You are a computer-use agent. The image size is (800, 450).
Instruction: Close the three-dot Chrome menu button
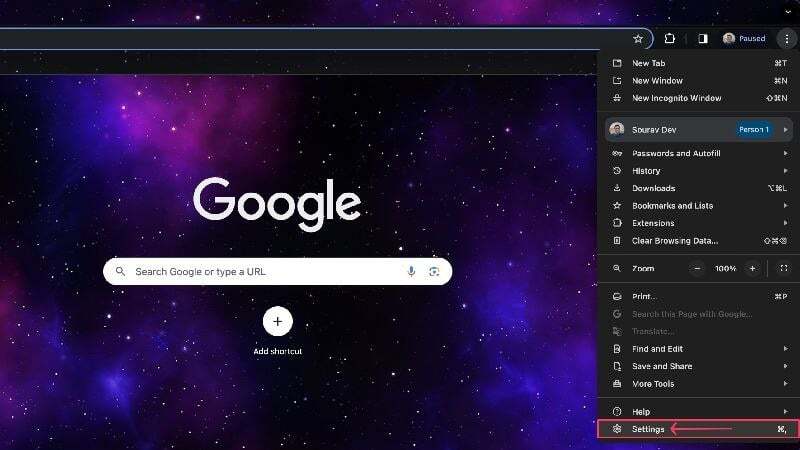[x=787, y=38]
